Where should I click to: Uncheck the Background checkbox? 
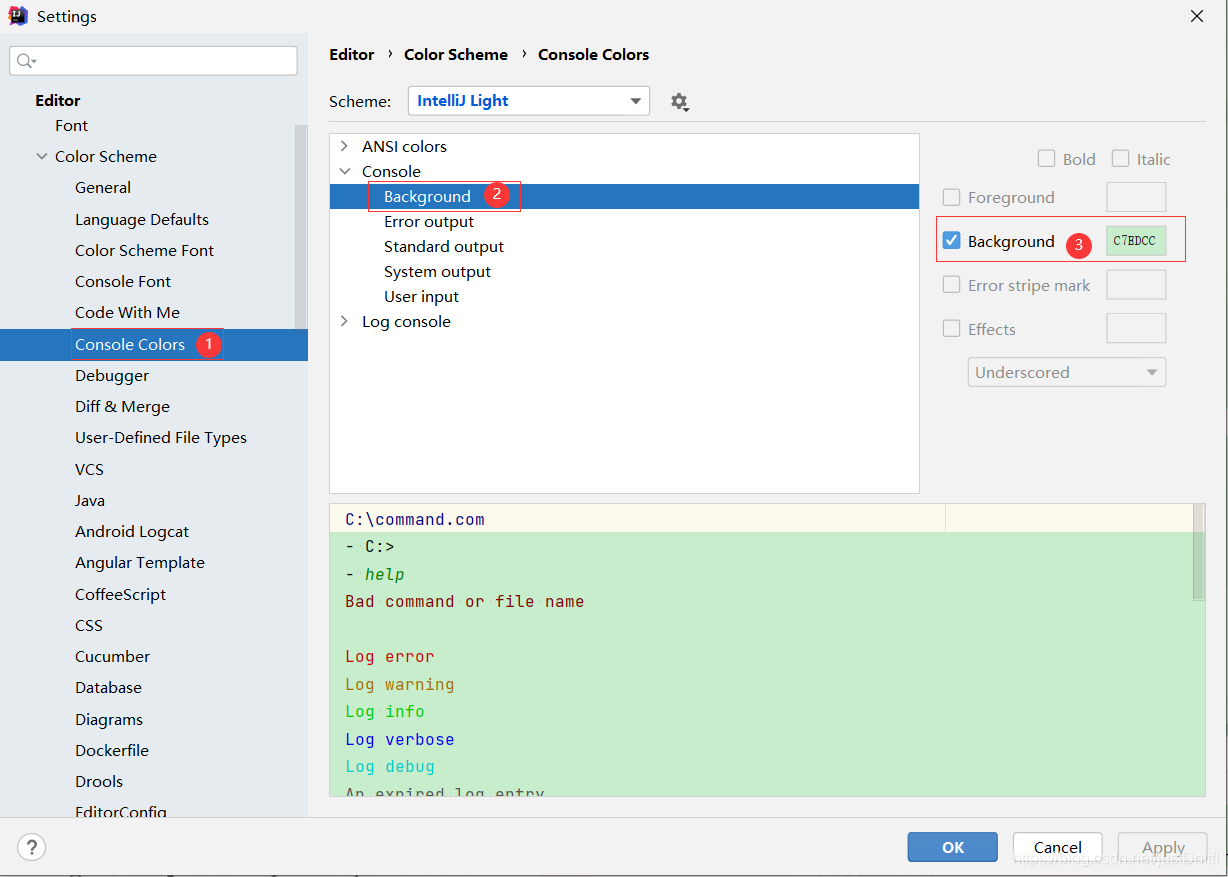coord(952,241)
